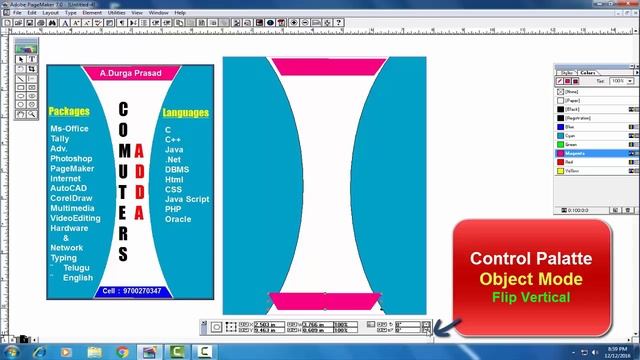This screenshot has height=360, width=640.
Task: Select the Ellipse Frame tool
Action: tap(32, 96)
